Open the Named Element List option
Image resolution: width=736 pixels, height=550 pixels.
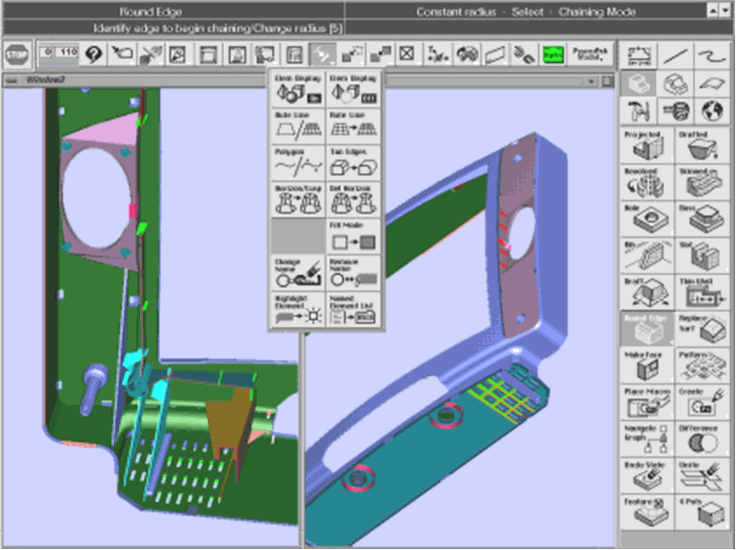[353, 310]
